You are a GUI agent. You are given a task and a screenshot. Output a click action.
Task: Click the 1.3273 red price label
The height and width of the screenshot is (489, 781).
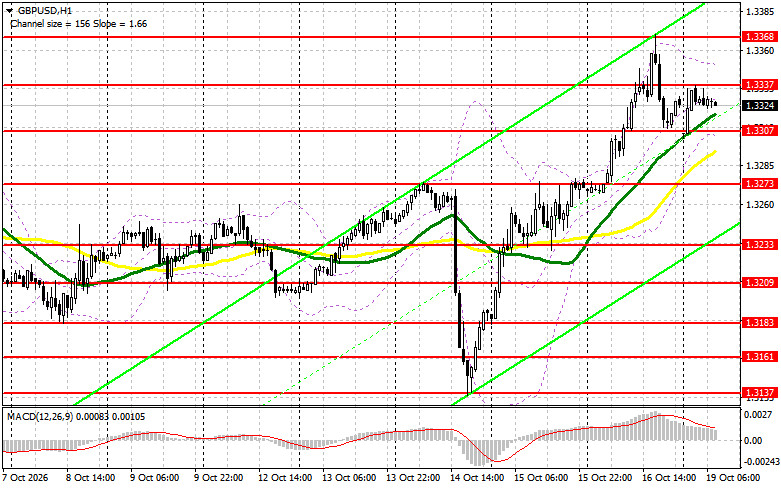760,184
